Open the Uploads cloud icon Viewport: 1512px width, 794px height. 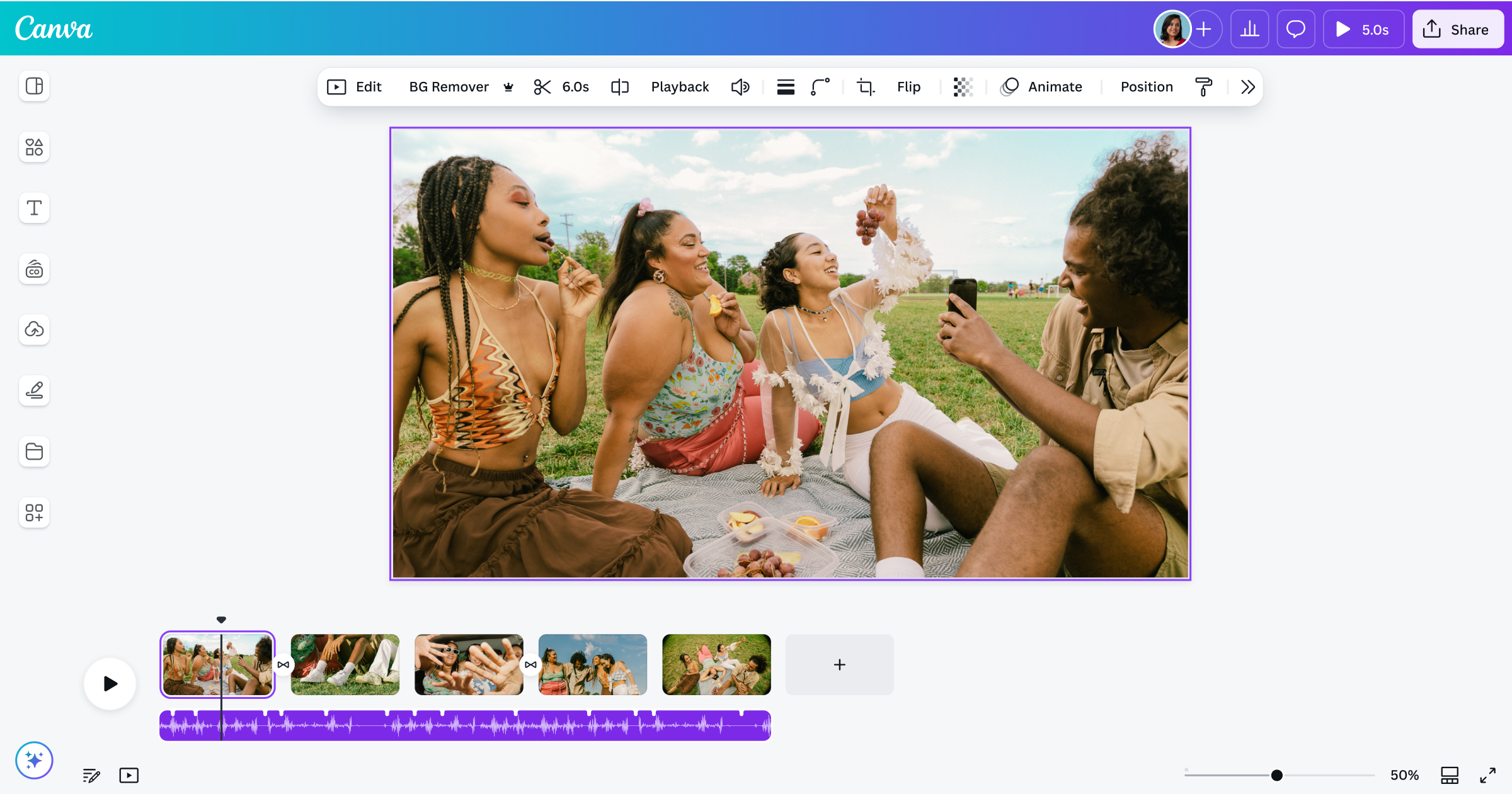click(34, 329)
